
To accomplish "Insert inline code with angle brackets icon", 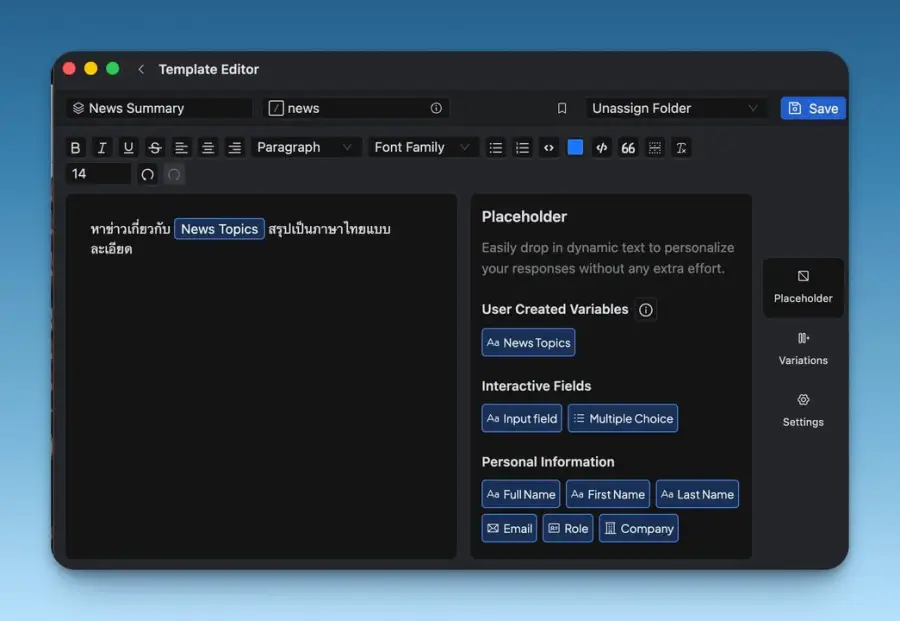I will [x=549, y=148].
